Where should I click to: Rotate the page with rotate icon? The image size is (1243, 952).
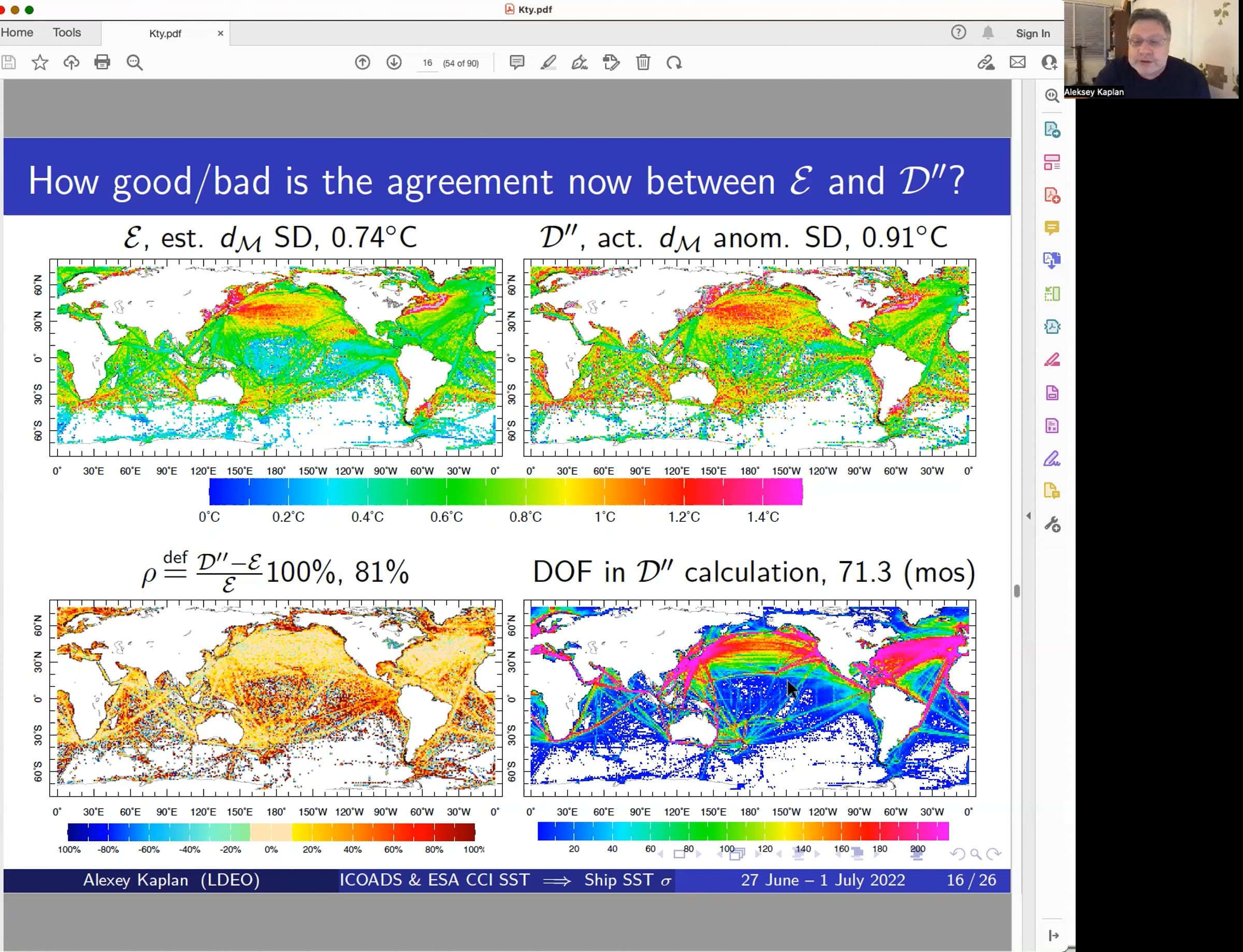click(674, 62)
